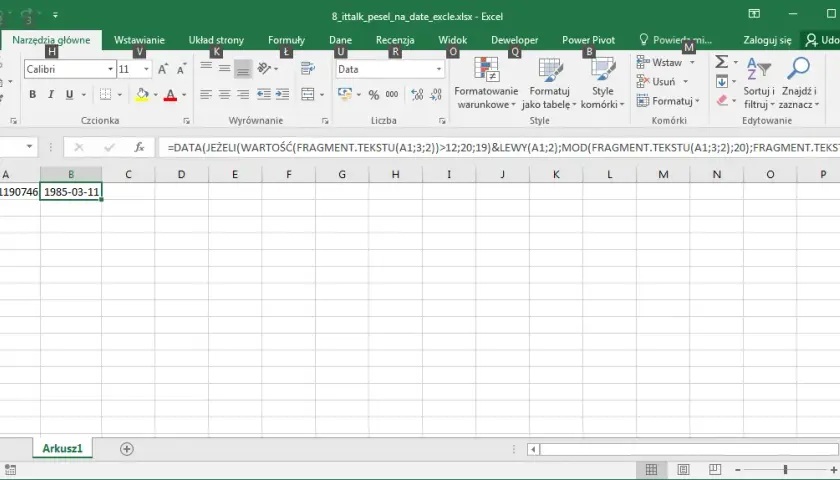The width and height of the screenshot is (840, 480).
Task: Apply fill color bucket
Action: (x=142, y=95)
